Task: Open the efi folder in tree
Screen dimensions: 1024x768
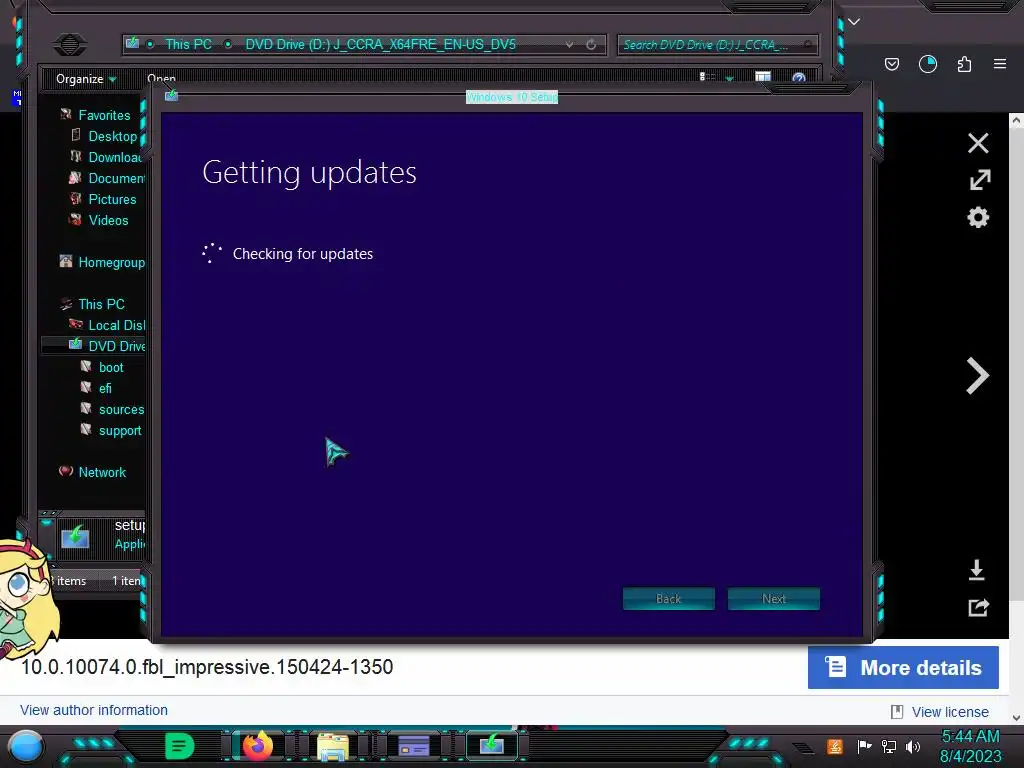Action: [x=105, y=388]
